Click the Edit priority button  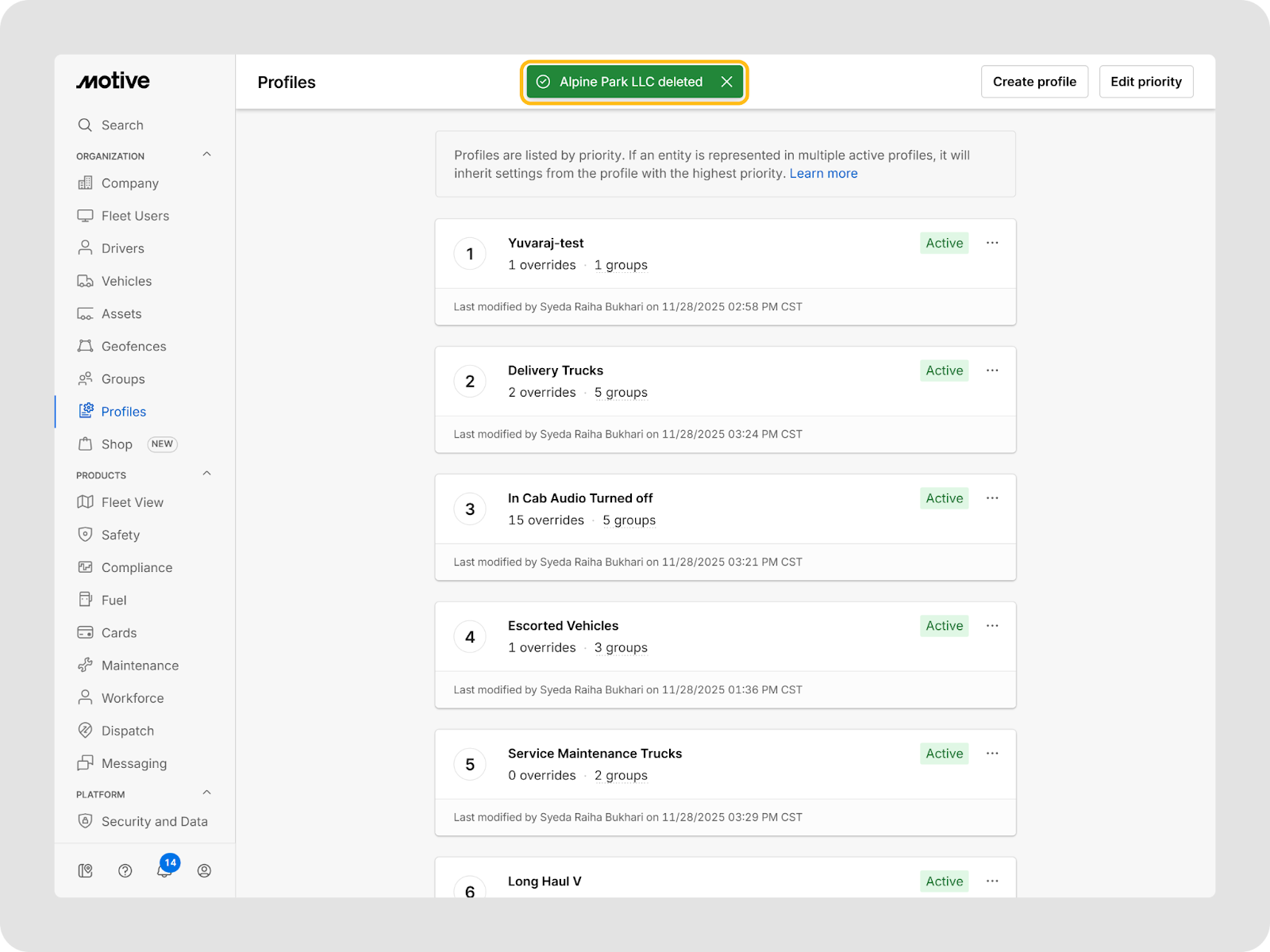coord(1145,82)
